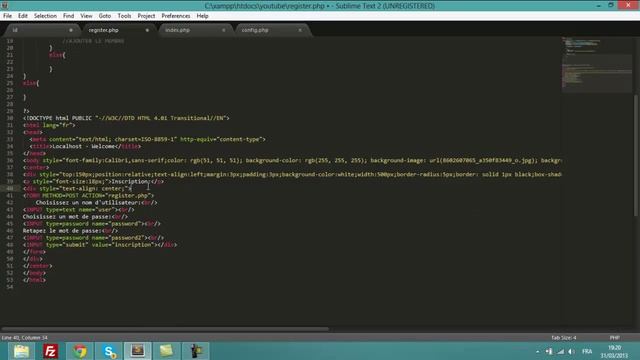The image size is (640, 360).
Task: Open the Project menu
Action: 146,16
